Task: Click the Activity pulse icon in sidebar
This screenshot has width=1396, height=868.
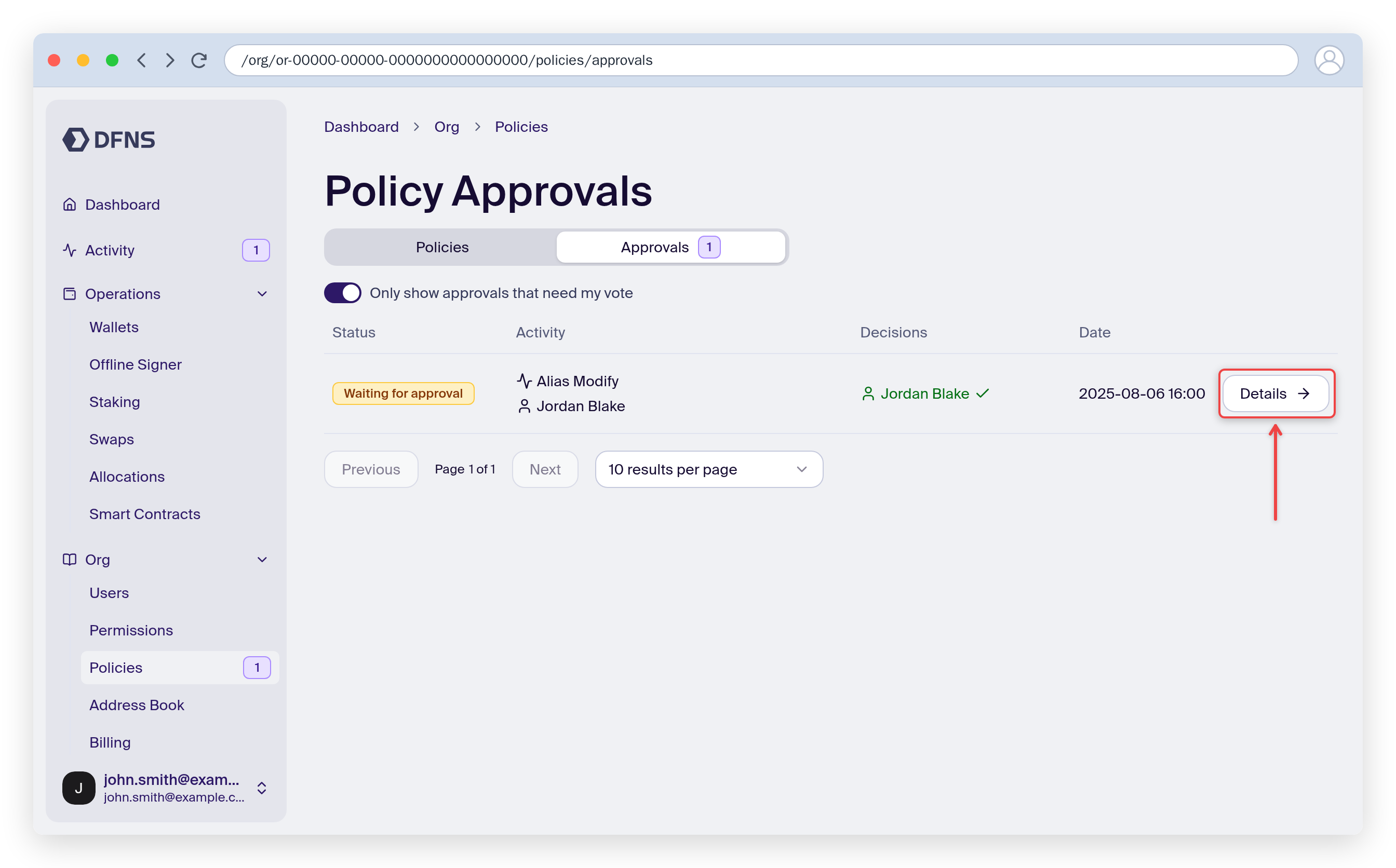Action: [70, 250]
